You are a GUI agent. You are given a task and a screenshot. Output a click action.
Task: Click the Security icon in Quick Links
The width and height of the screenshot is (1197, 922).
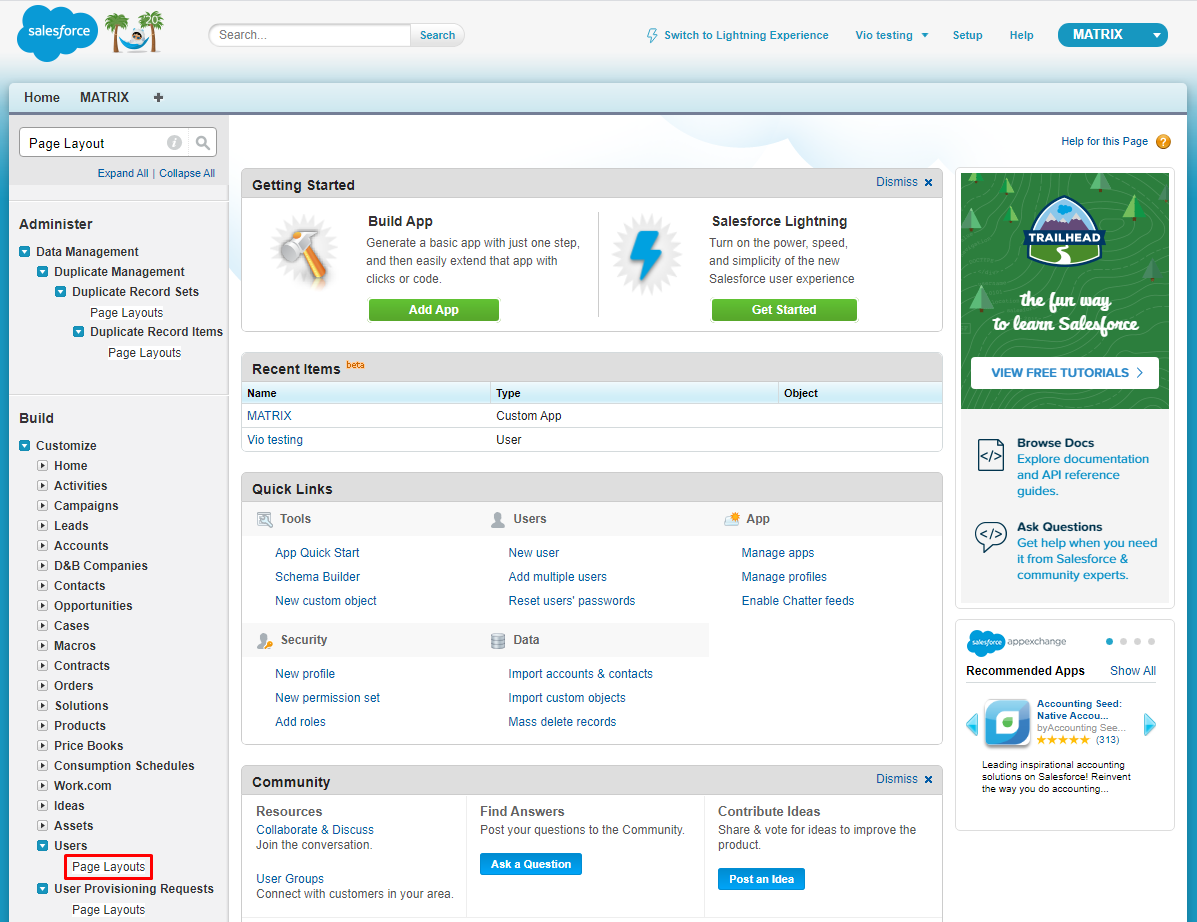click(x=264, y=640)
